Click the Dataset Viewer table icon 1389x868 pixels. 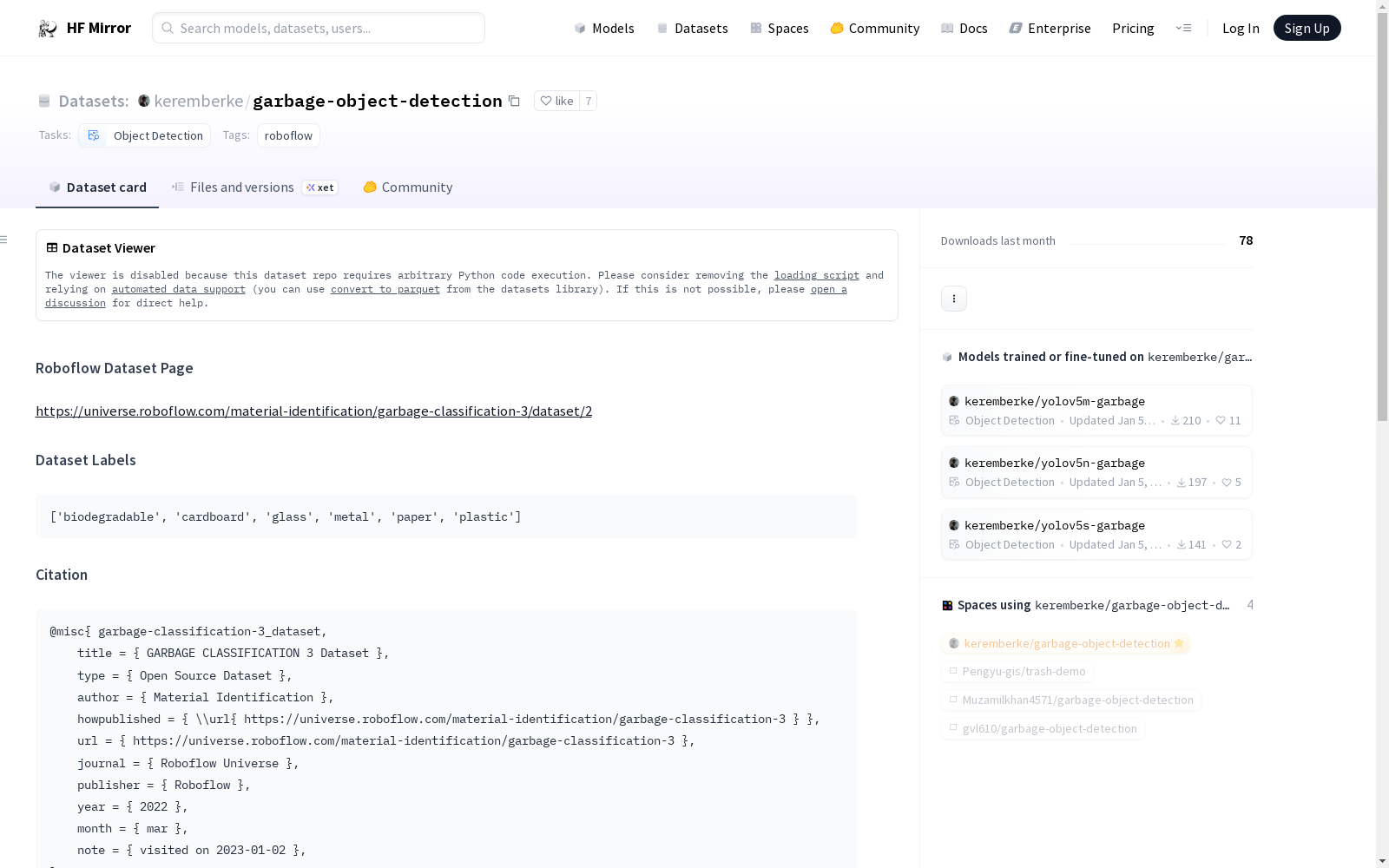pyautogui.click(x=52, y=247)
